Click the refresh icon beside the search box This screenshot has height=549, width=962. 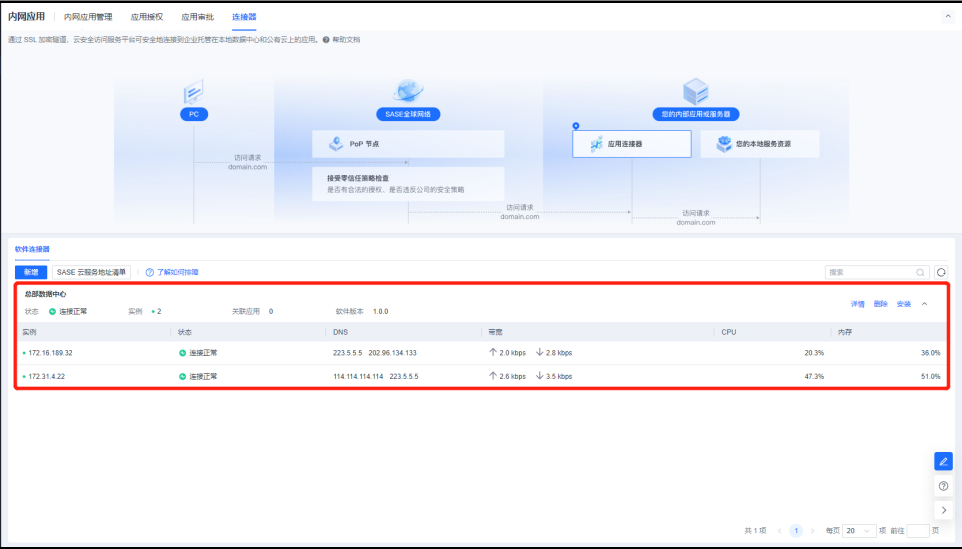(941, 272)
